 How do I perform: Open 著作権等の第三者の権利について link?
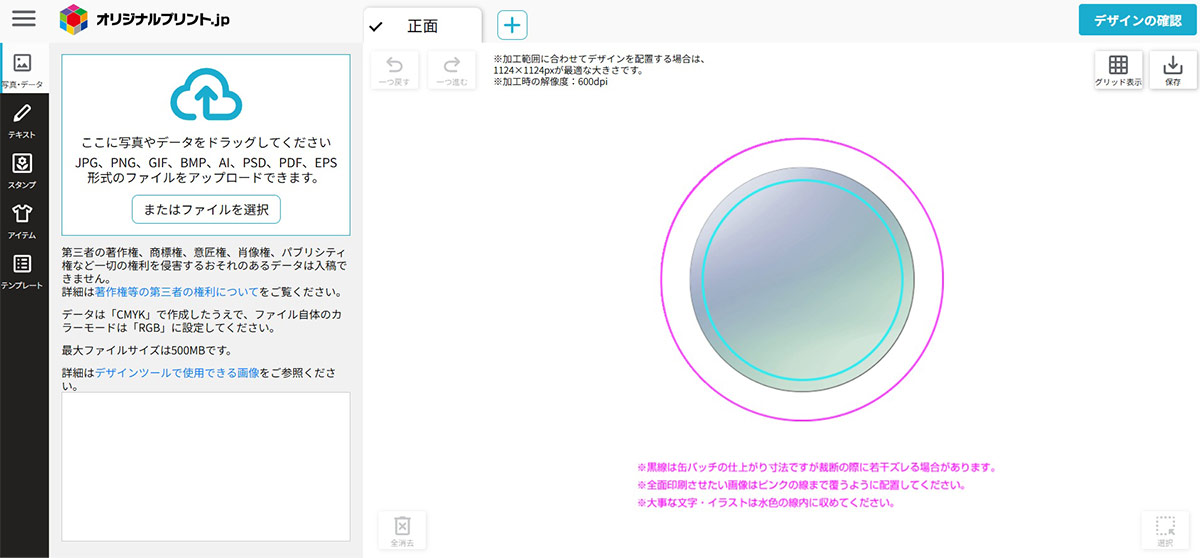pyautogui.click(x=177, y=293)
